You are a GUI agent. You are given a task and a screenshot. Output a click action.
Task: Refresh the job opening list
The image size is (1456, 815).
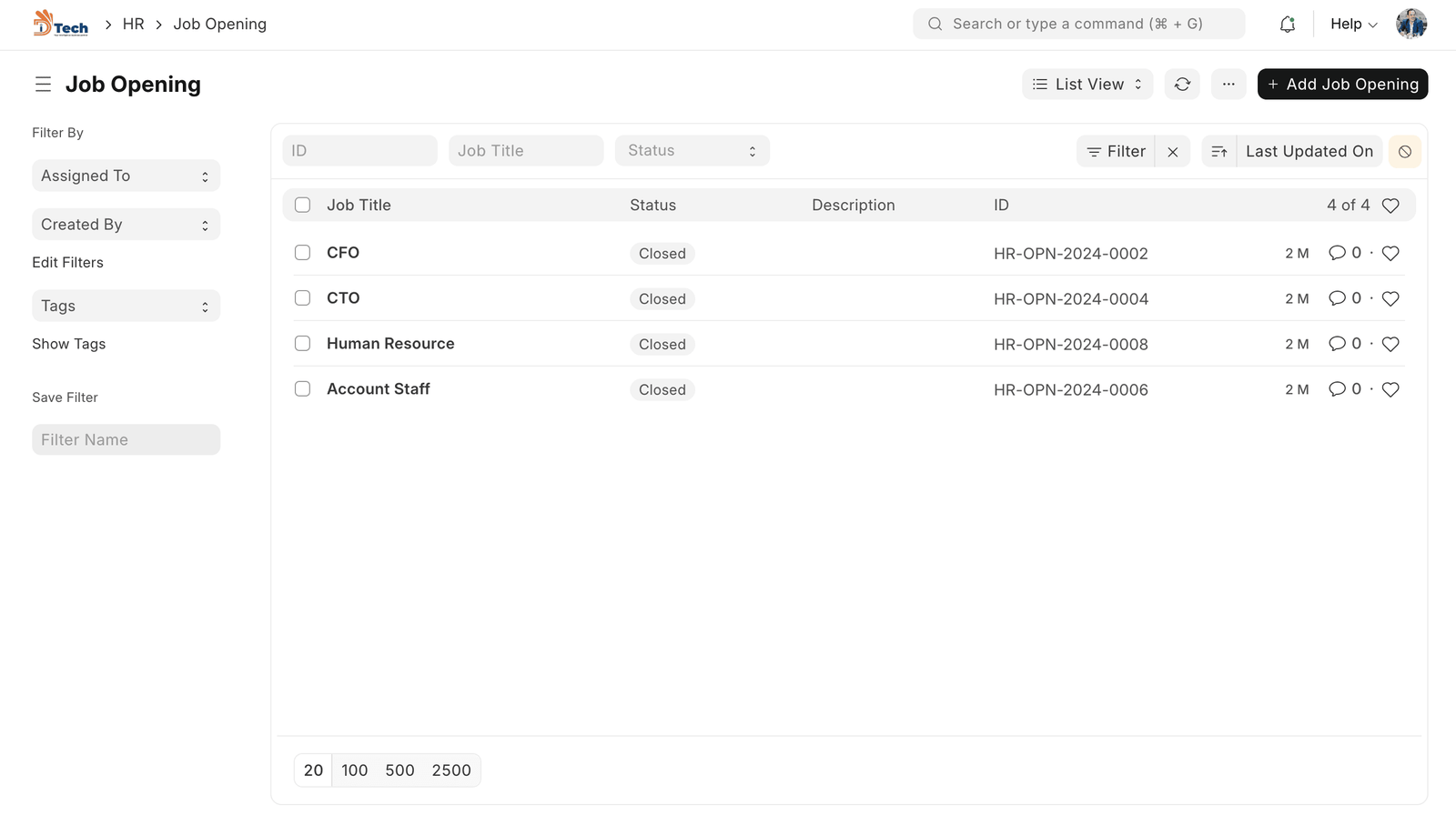click(x=1182, y=85)
